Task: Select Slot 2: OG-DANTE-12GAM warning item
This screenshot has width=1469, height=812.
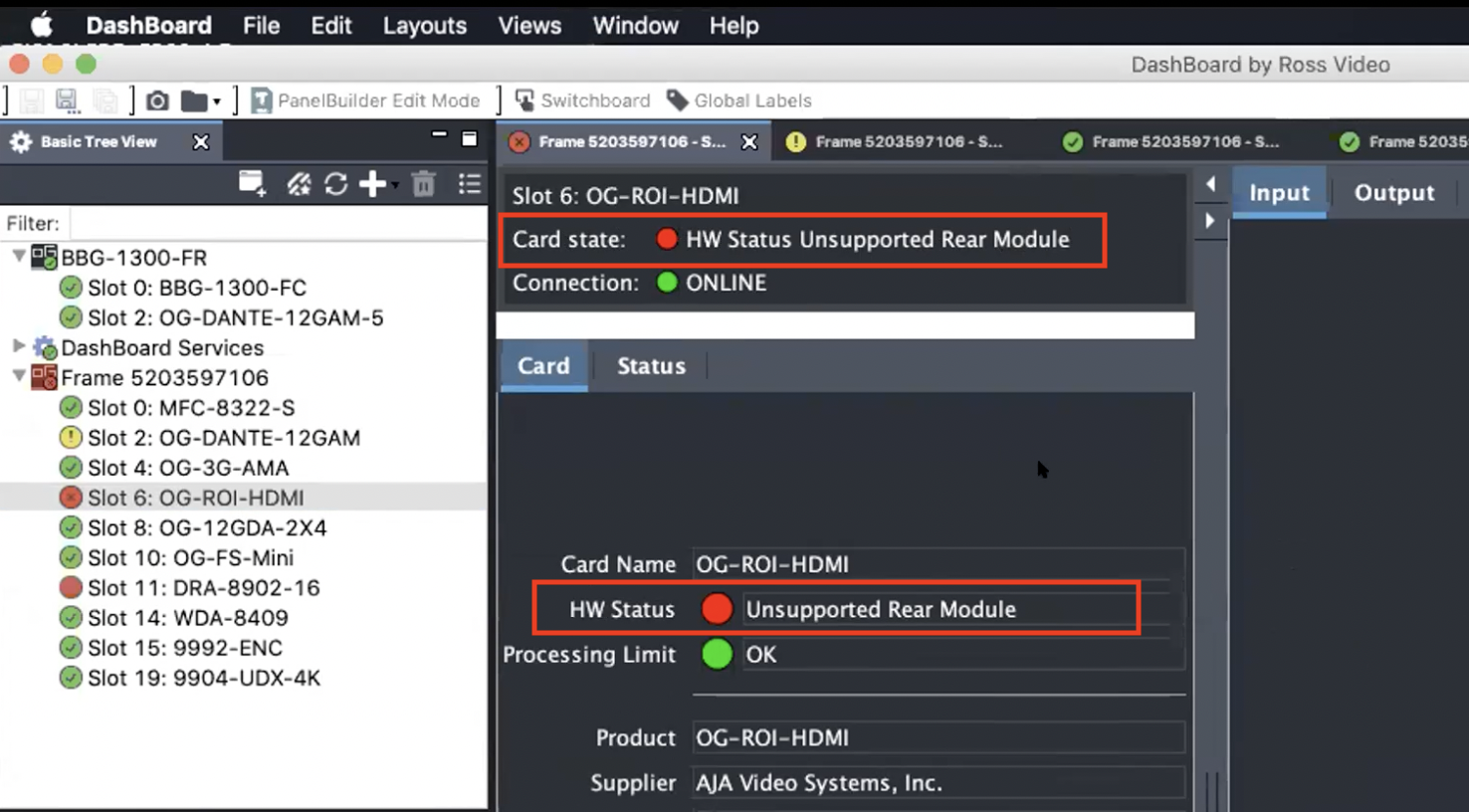Action: pos(223,437)
